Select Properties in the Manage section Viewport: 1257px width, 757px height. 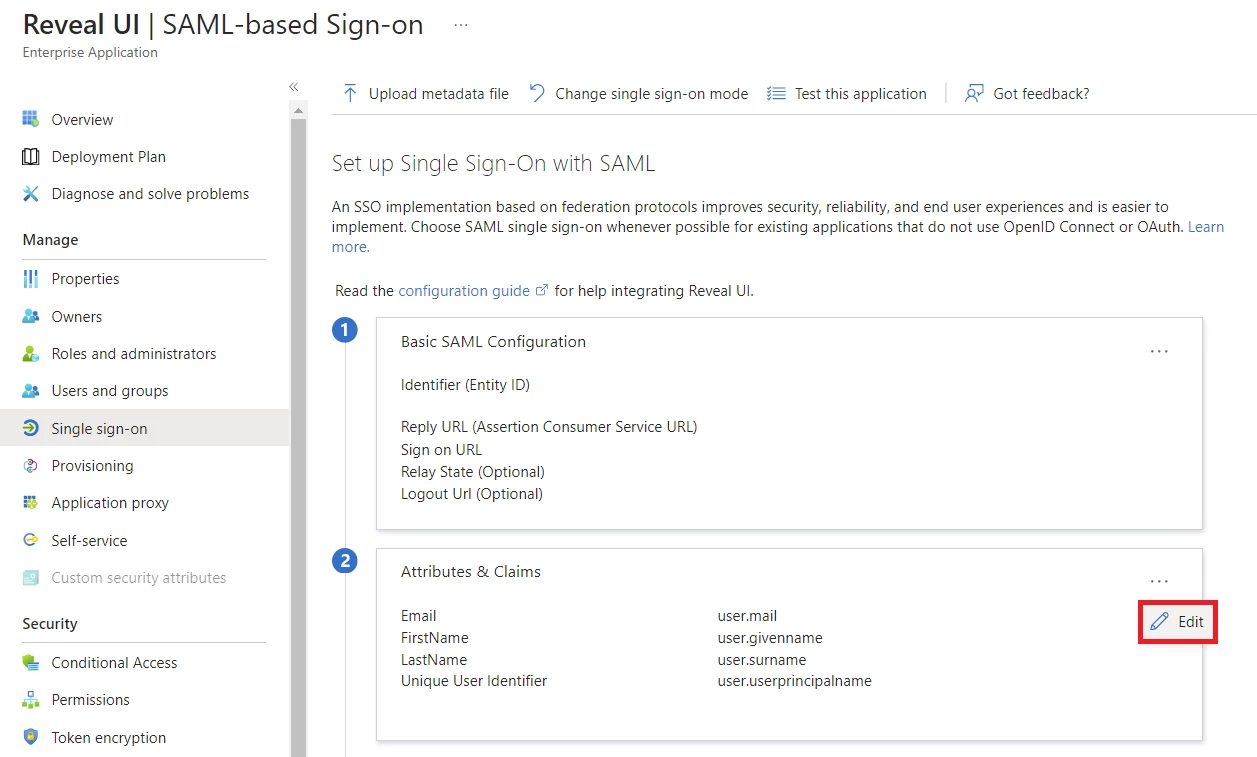[x=144, y=279]
